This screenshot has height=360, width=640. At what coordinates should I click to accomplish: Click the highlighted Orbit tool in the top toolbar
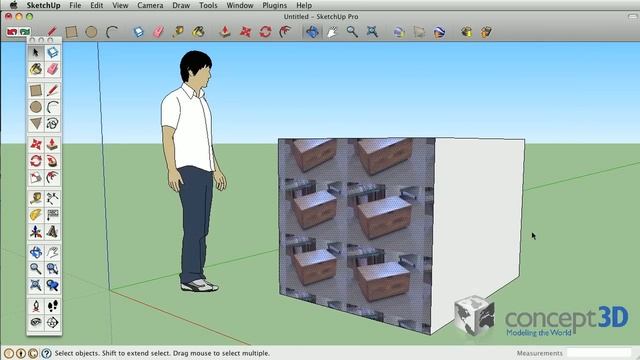312,32
